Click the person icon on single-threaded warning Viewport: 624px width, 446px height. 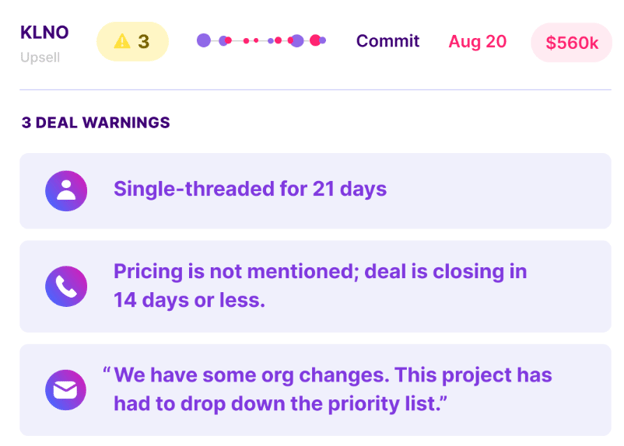[66, 190]
